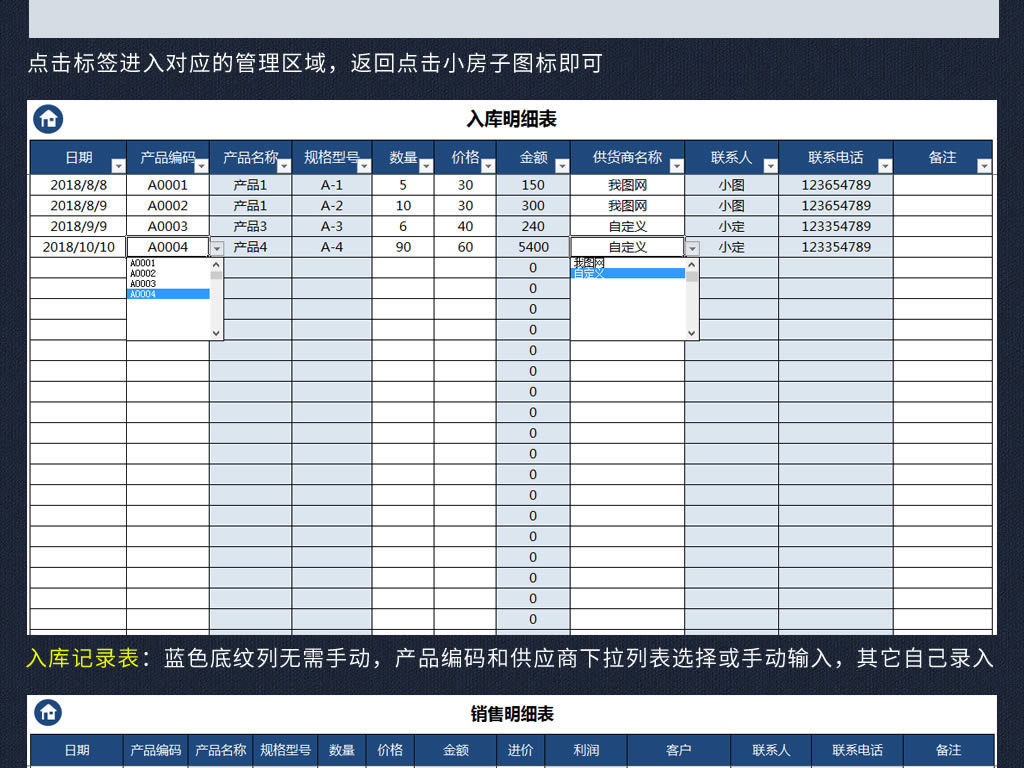Image resolution: width=1024 pixels, height=768 pixels.
Task: Open the 产品编码 filter dropdown in 入库明细表
Action: point(201,166)
